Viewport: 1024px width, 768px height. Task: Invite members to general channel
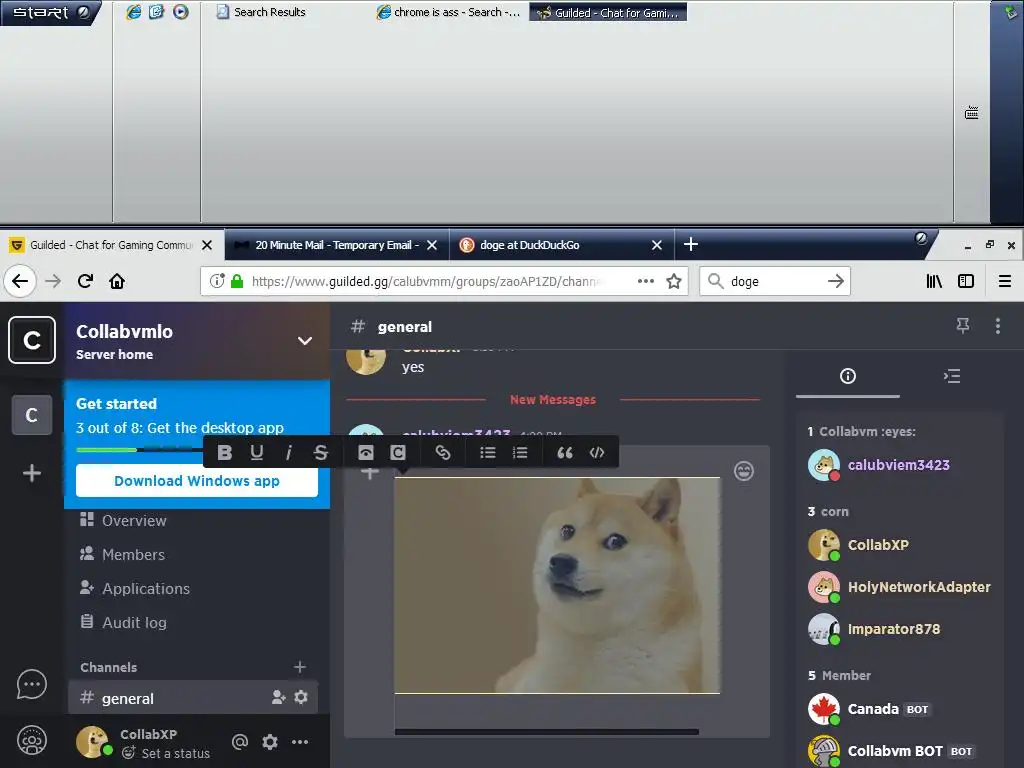tap(278, 697)
